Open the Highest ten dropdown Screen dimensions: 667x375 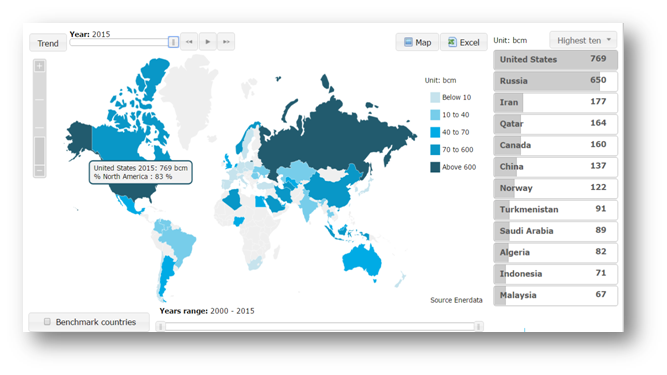tap(583, 40)
